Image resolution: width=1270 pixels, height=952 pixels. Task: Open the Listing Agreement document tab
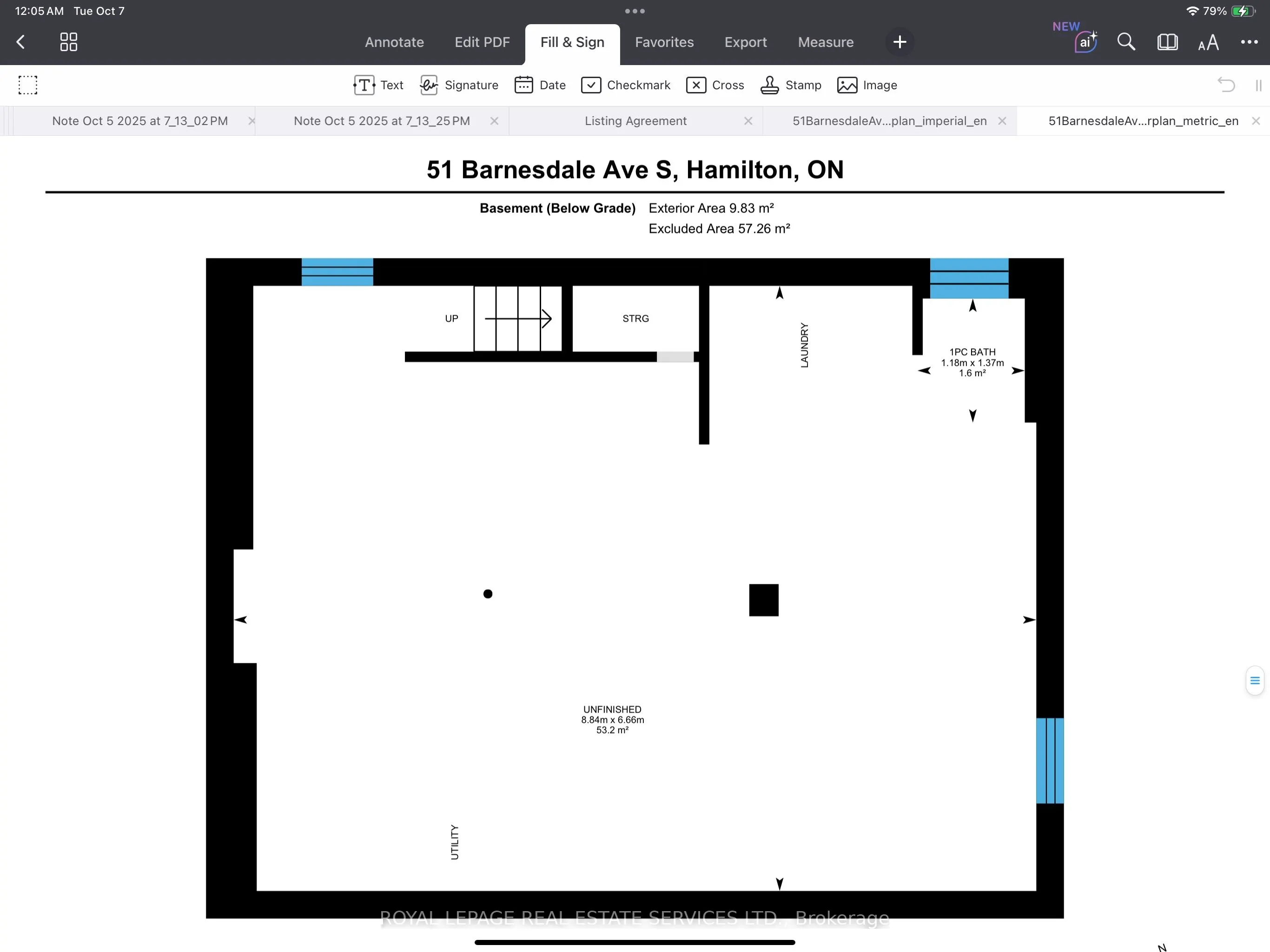[635, 120]
